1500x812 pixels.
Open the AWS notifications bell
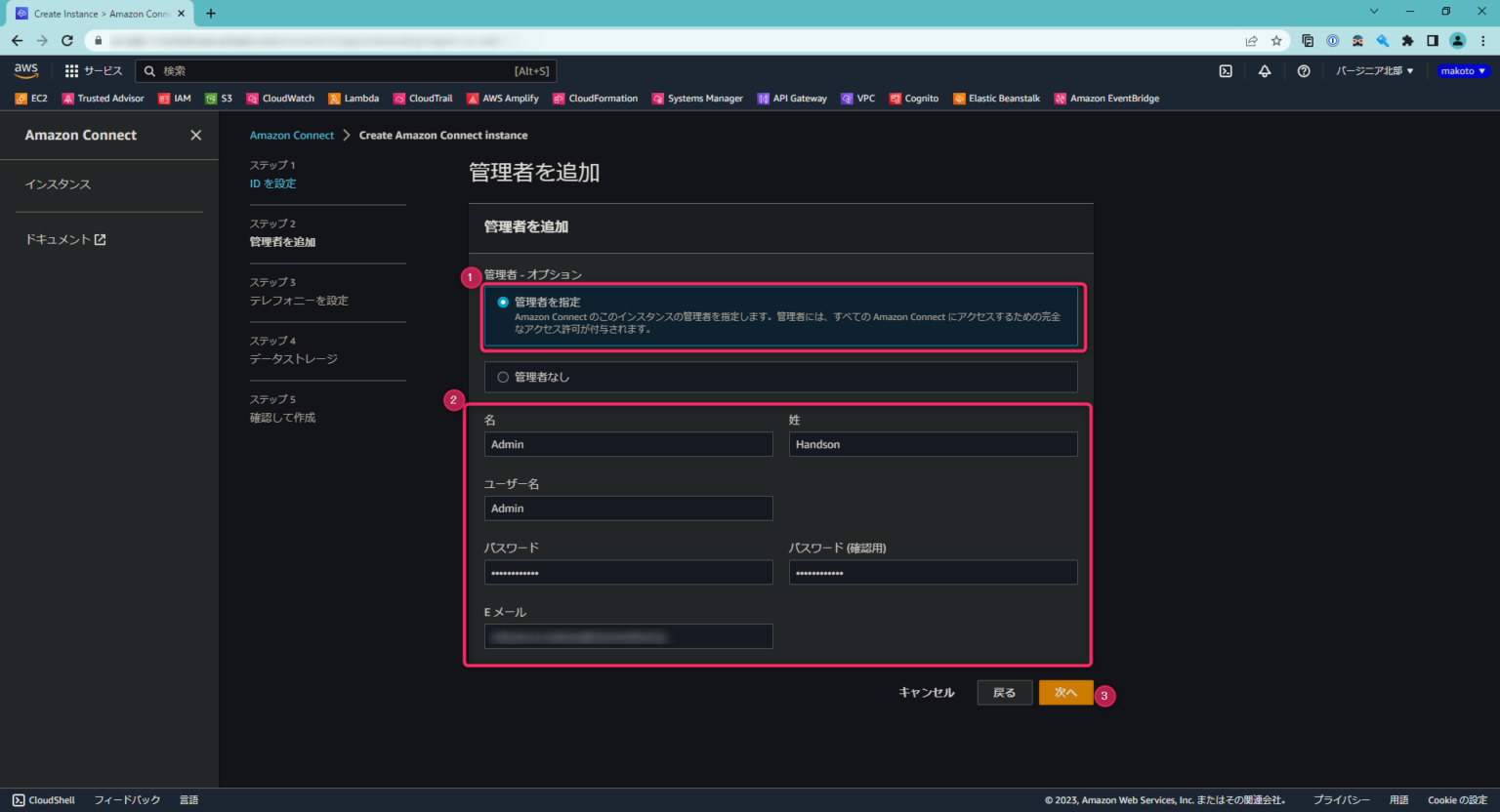(1265, 70)
